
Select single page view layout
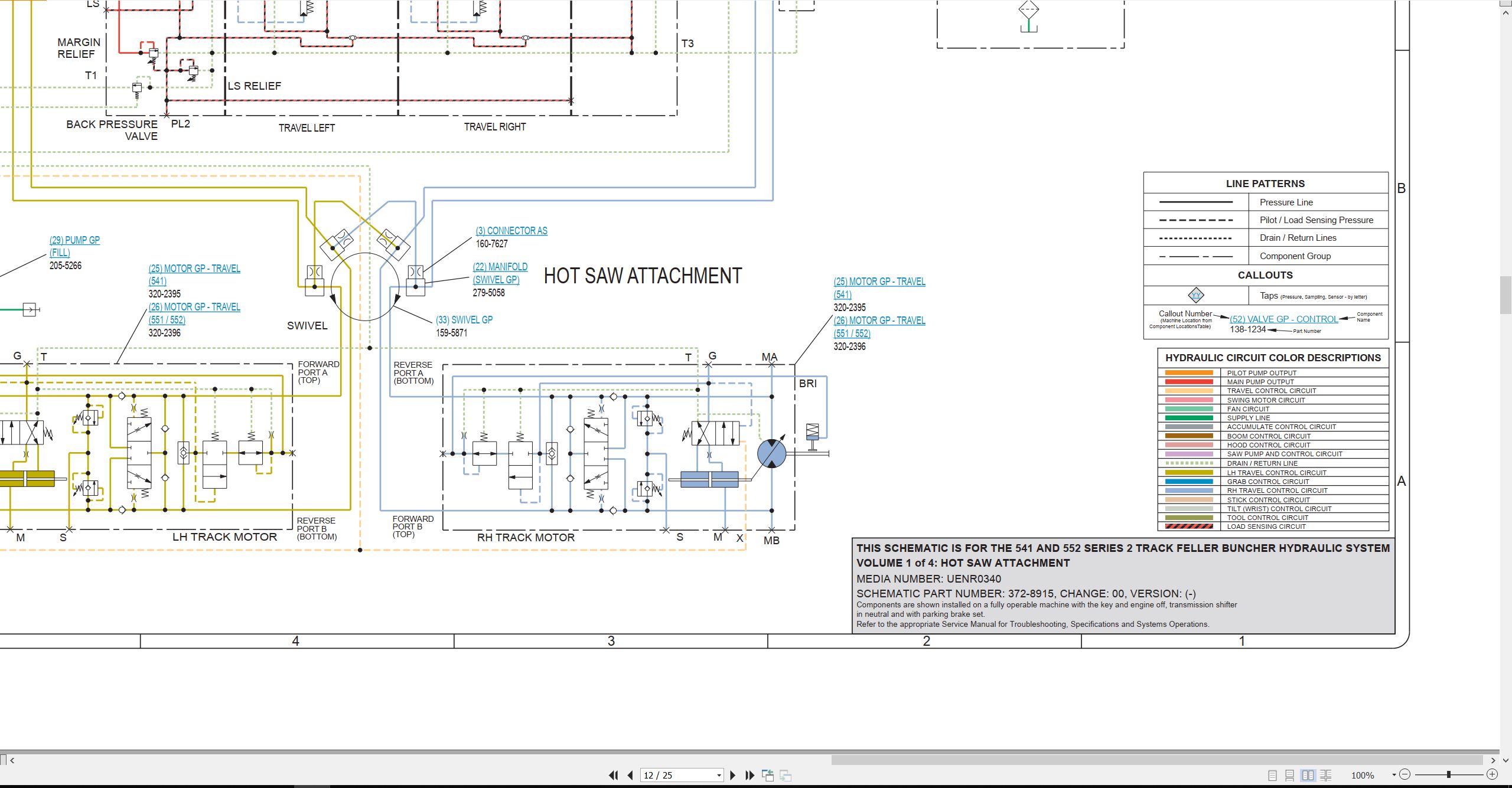1272,775
